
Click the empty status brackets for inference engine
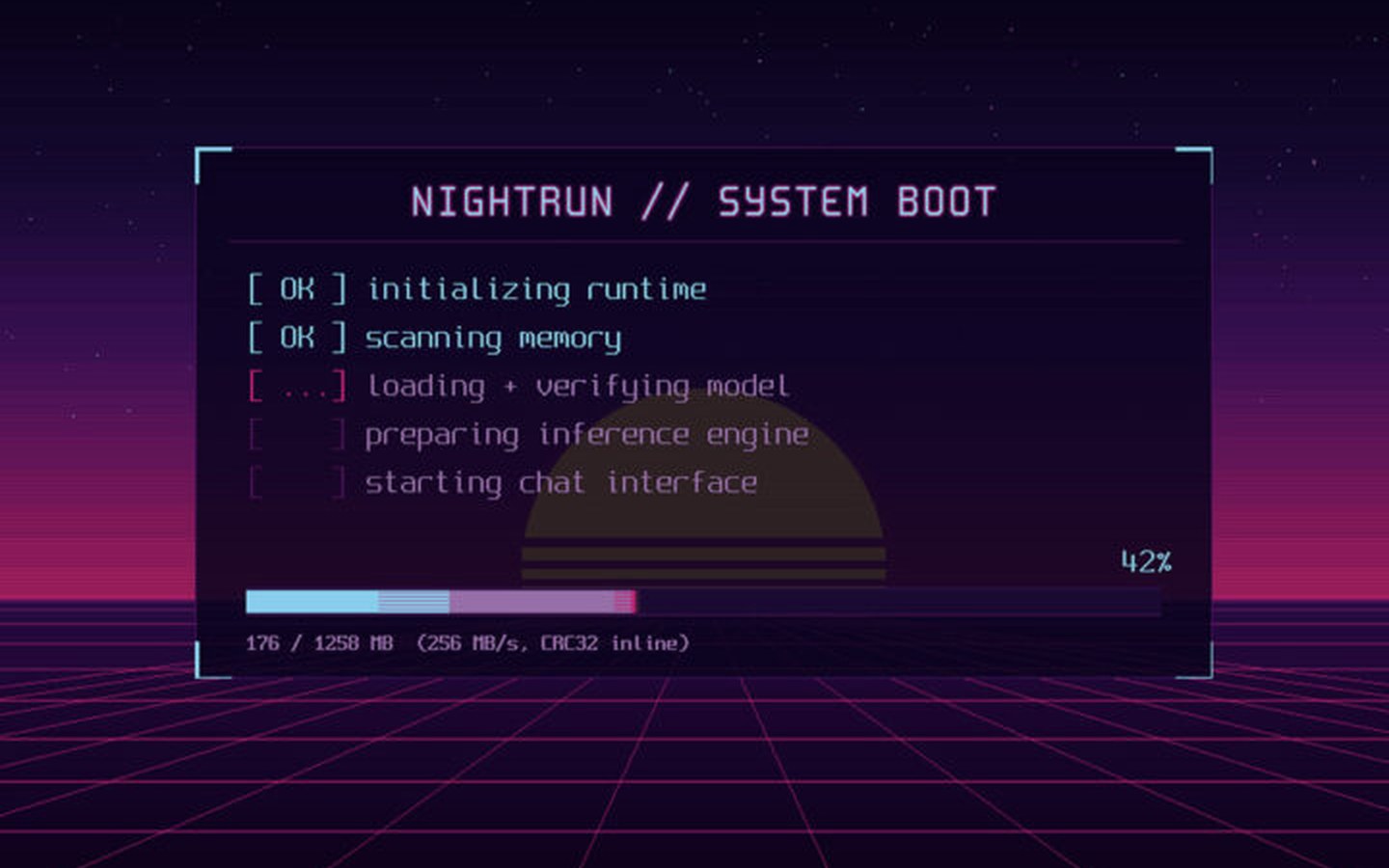tap(297, 434)
